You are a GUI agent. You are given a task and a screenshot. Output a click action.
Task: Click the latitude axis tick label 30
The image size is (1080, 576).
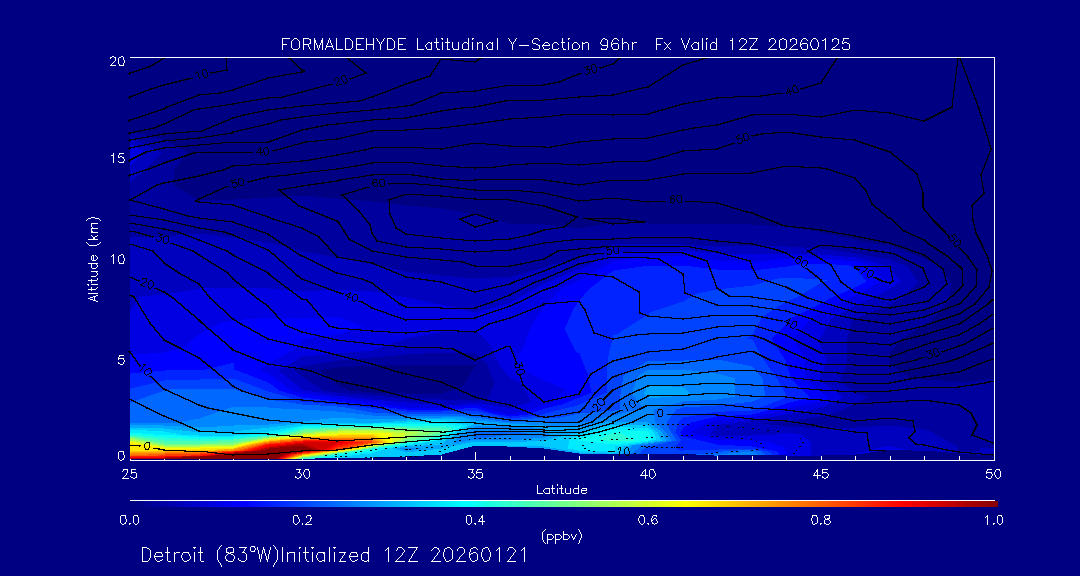[x=302, y=474]
